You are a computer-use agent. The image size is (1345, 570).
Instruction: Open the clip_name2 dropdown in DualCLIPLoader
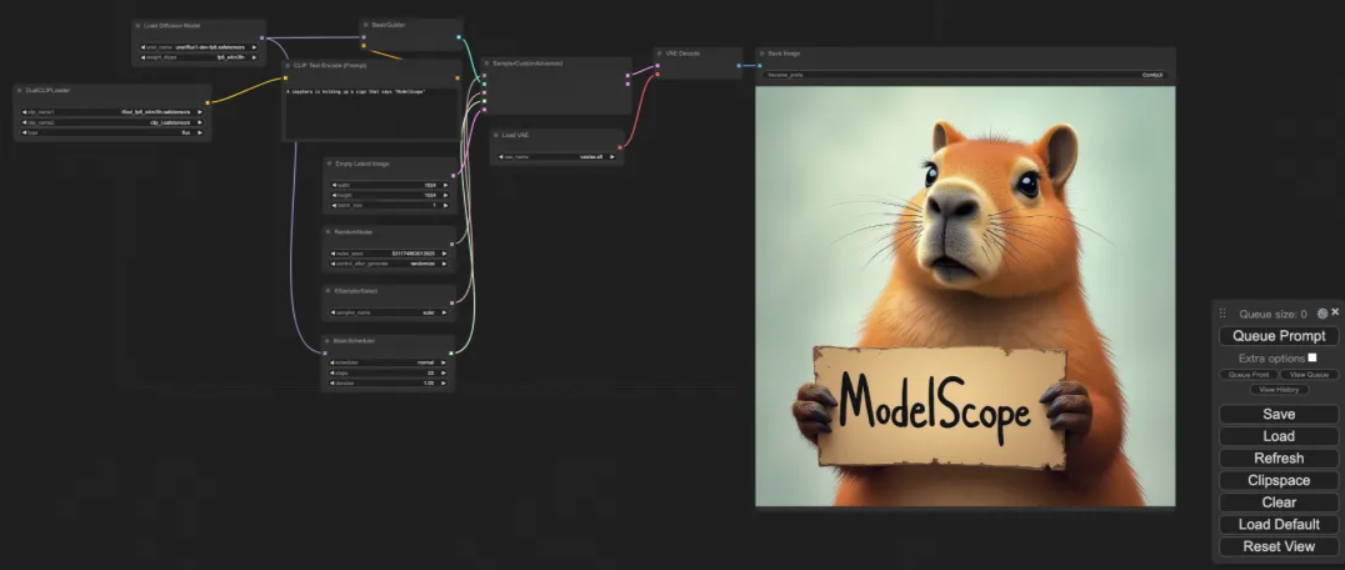click(112, 122)
